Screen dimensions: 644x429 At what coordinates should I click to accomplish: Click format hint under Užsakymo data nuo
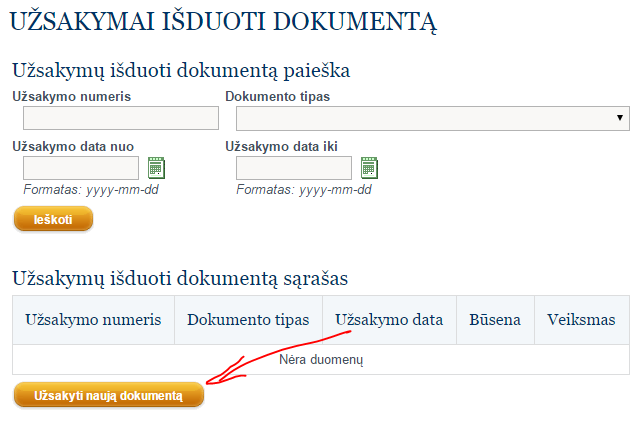tap(91, 190)
